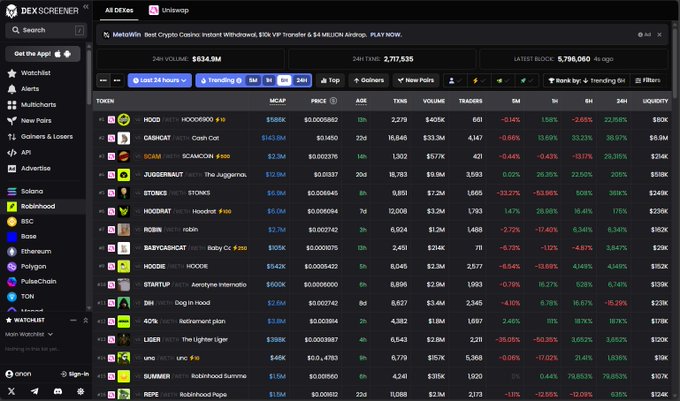
Task: Open New Pairs sprout icon in sidebar
Action: [12, 121]
